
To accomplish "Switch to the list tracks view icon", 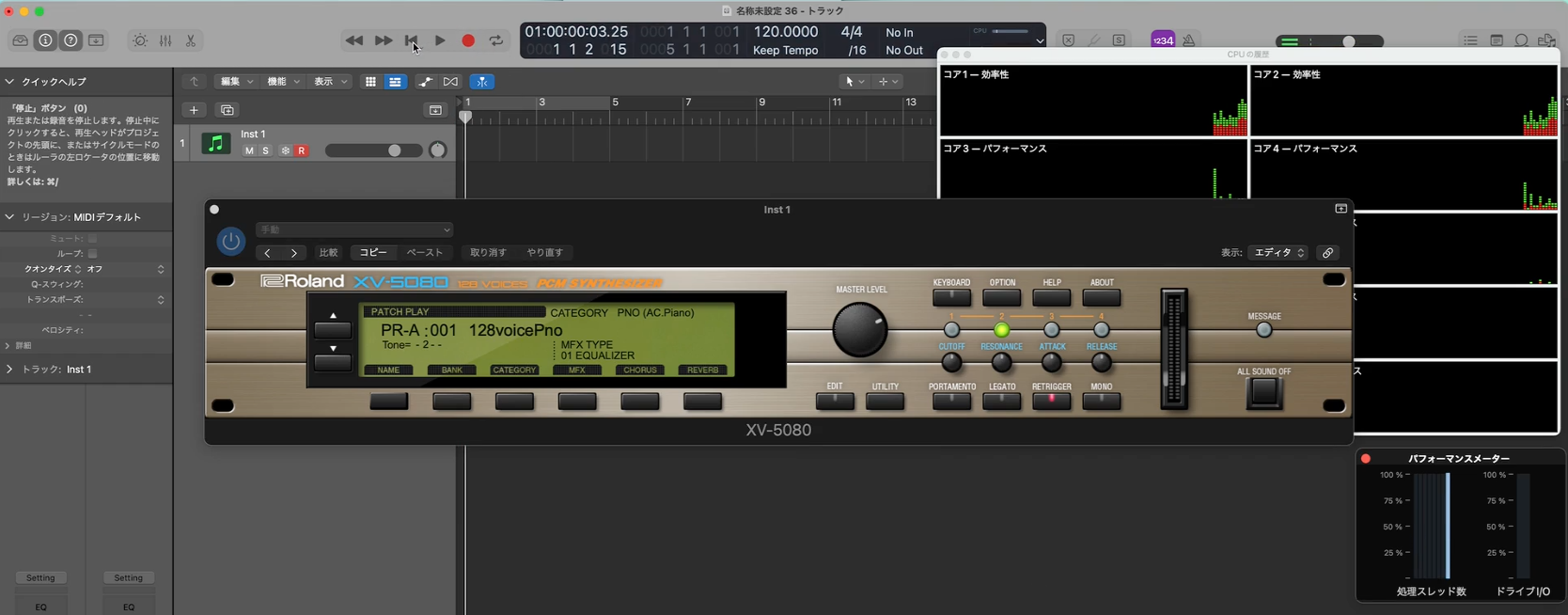I will [395, 82].
